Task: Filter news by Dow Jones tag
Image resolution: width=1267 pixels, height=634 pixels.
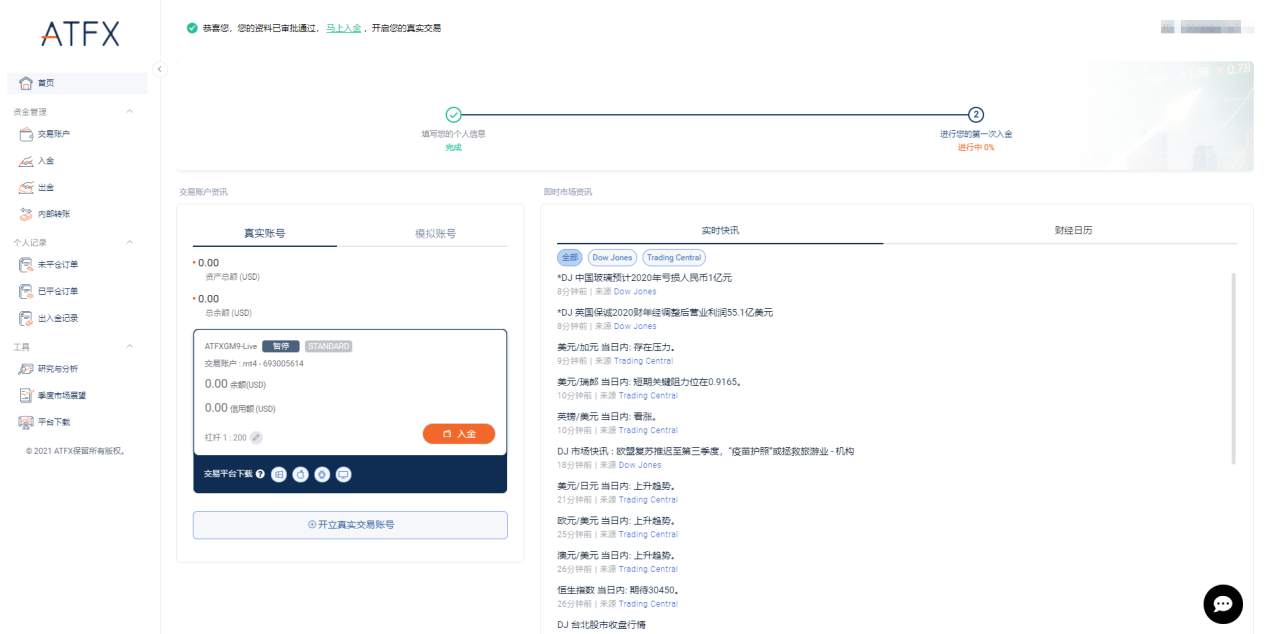Action: point(612,257)
